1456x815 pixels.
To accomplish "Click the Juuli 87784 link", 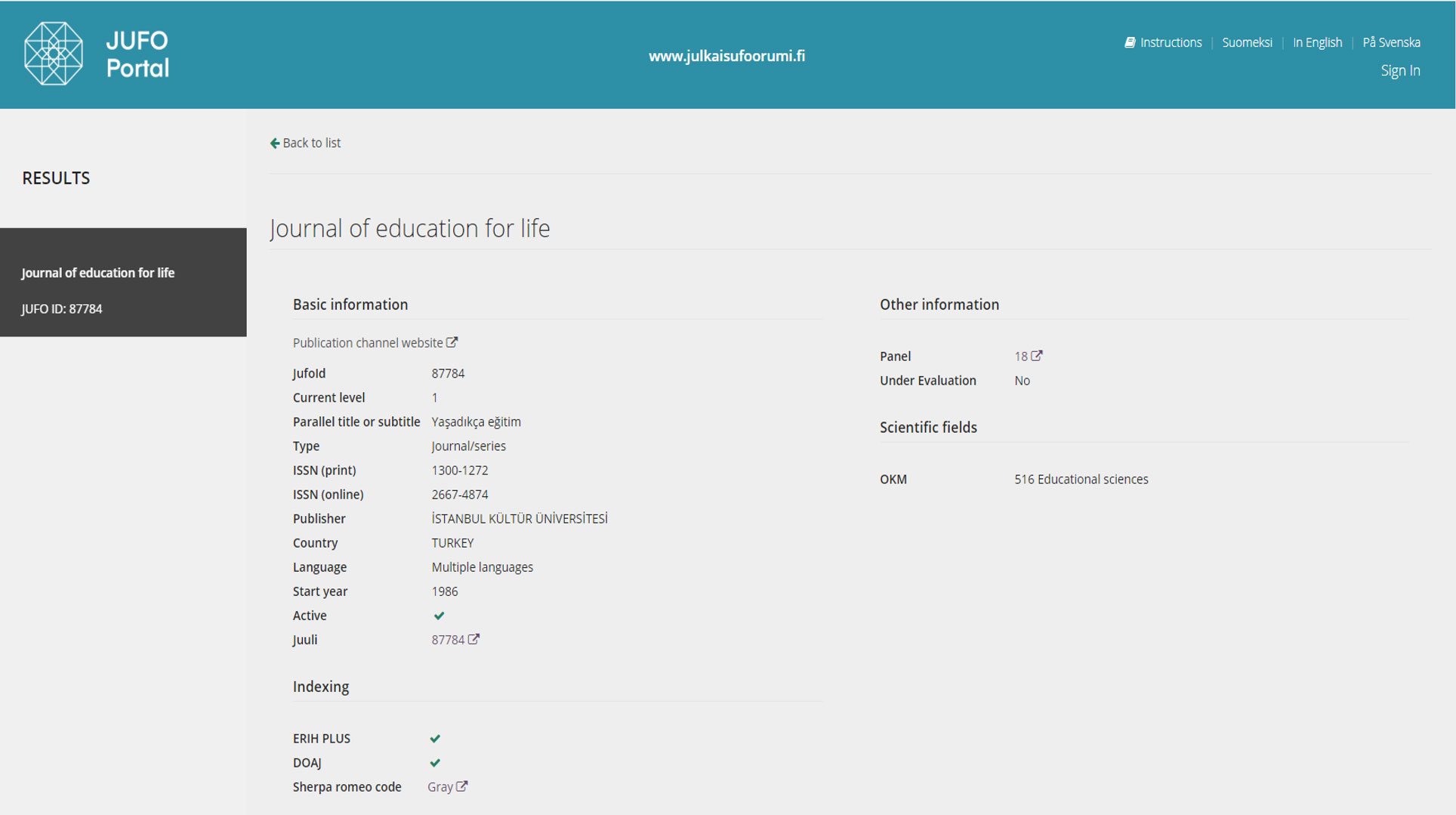I will click(448, 640).
